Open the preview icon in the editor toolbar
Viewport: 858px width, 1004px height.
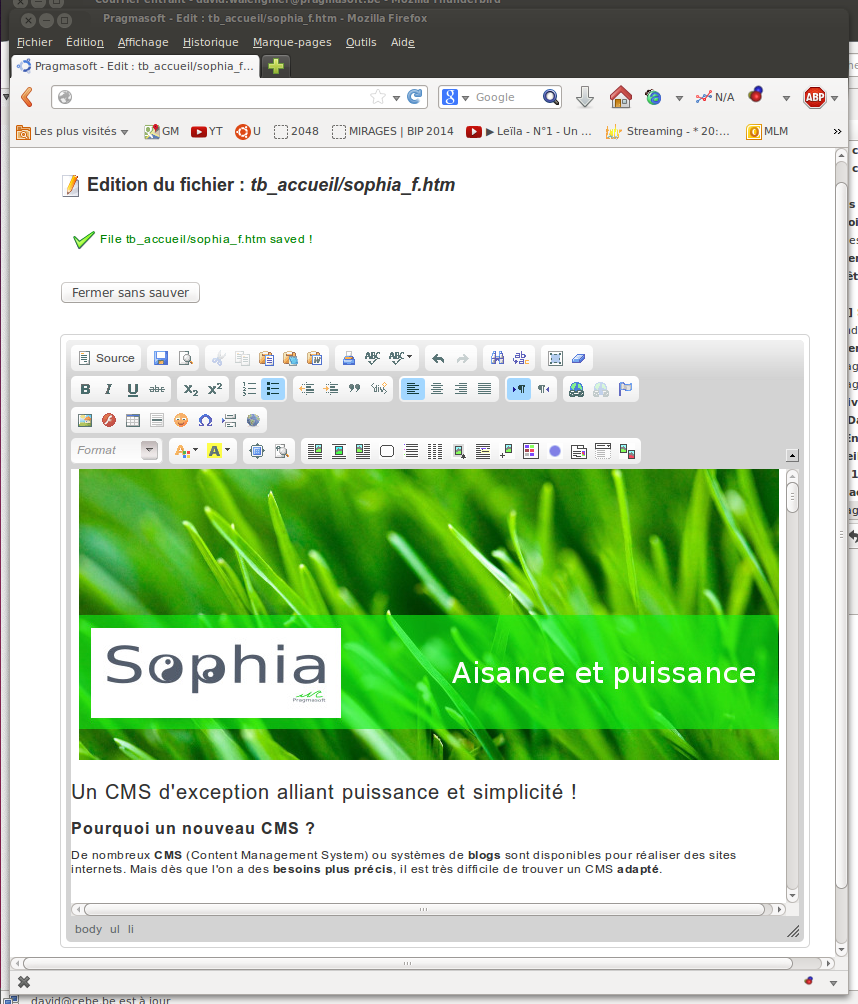point(185,358)
